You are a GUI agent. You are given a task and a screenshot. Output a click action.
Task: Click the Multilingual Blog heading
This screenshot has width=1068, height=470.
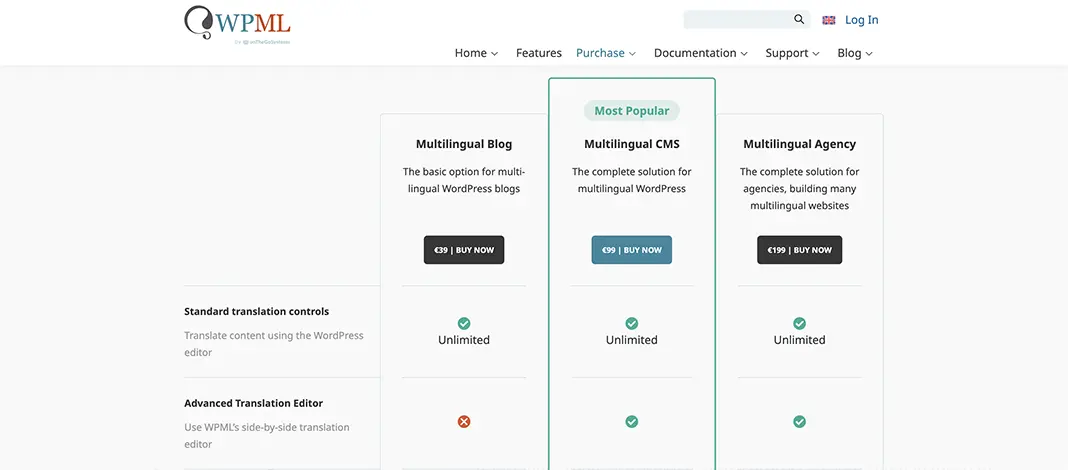tap(464, 144)
